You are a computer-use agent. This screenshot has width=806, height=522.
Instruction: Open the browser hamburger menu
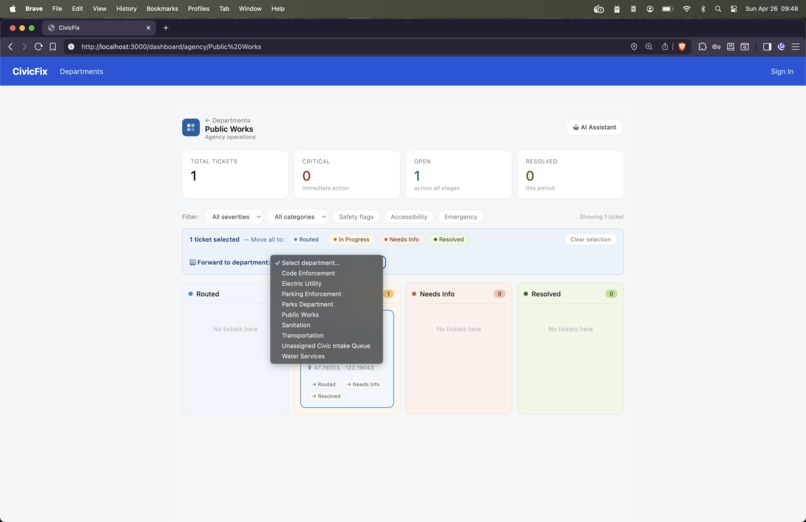coord(795,47)
